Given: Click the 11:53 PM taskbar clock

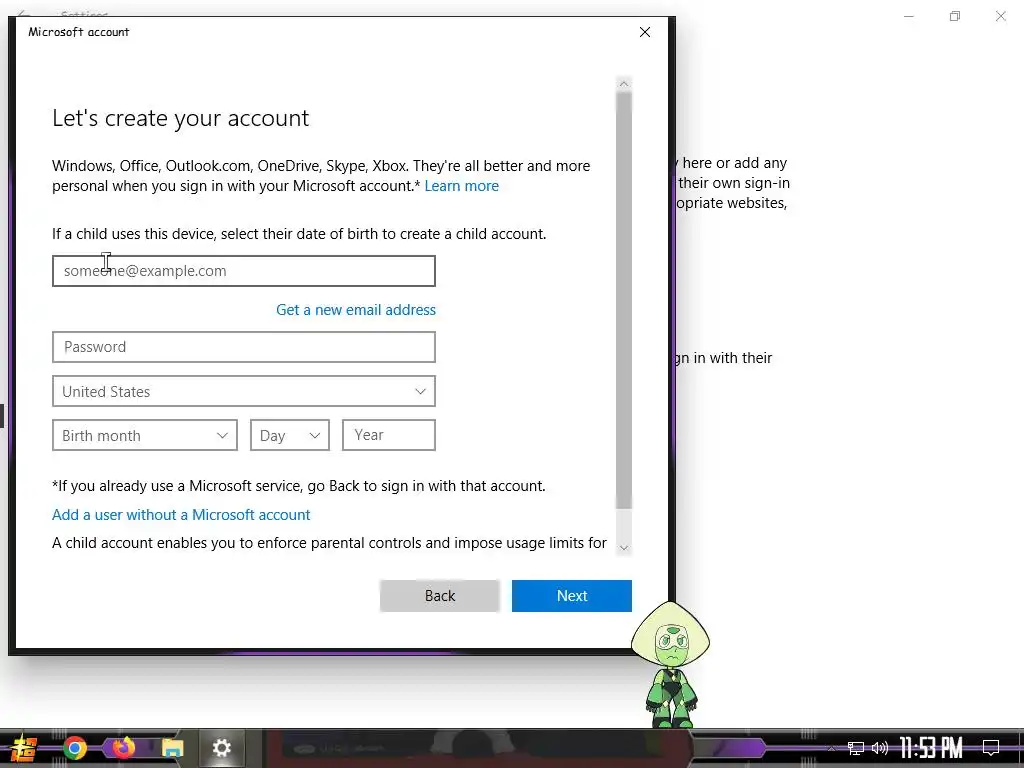Looking at the screenshot, I should (931, 748).
